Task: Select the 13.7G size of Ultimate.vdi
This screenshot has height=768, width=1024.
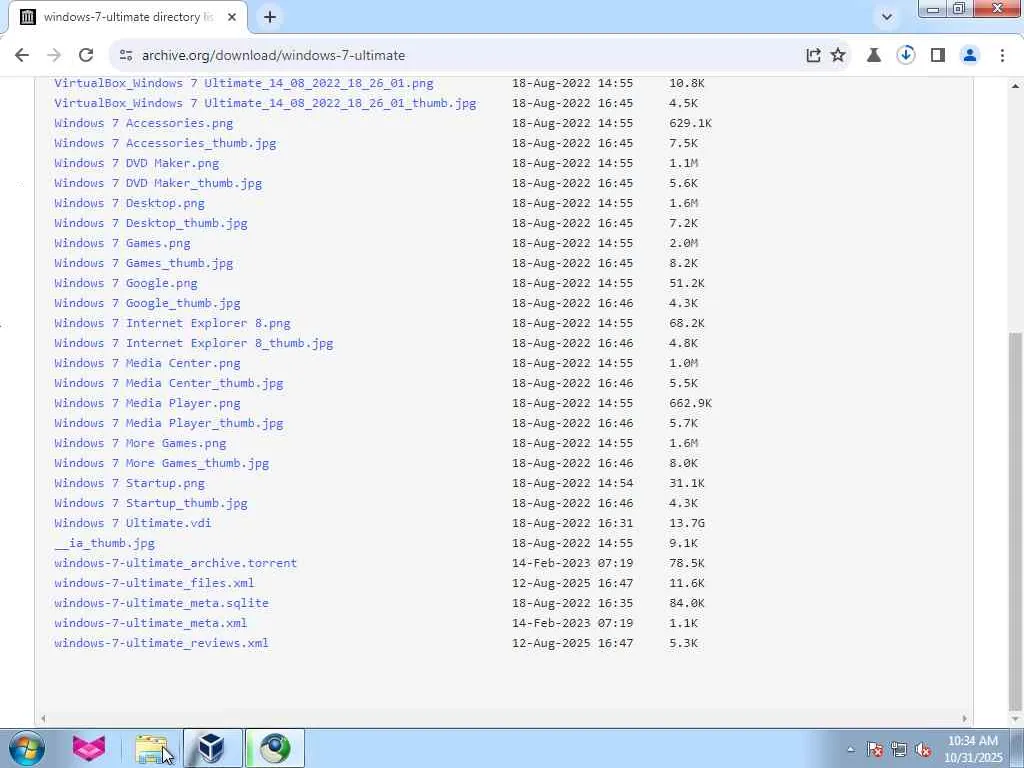Action: (x=686, y=523)
